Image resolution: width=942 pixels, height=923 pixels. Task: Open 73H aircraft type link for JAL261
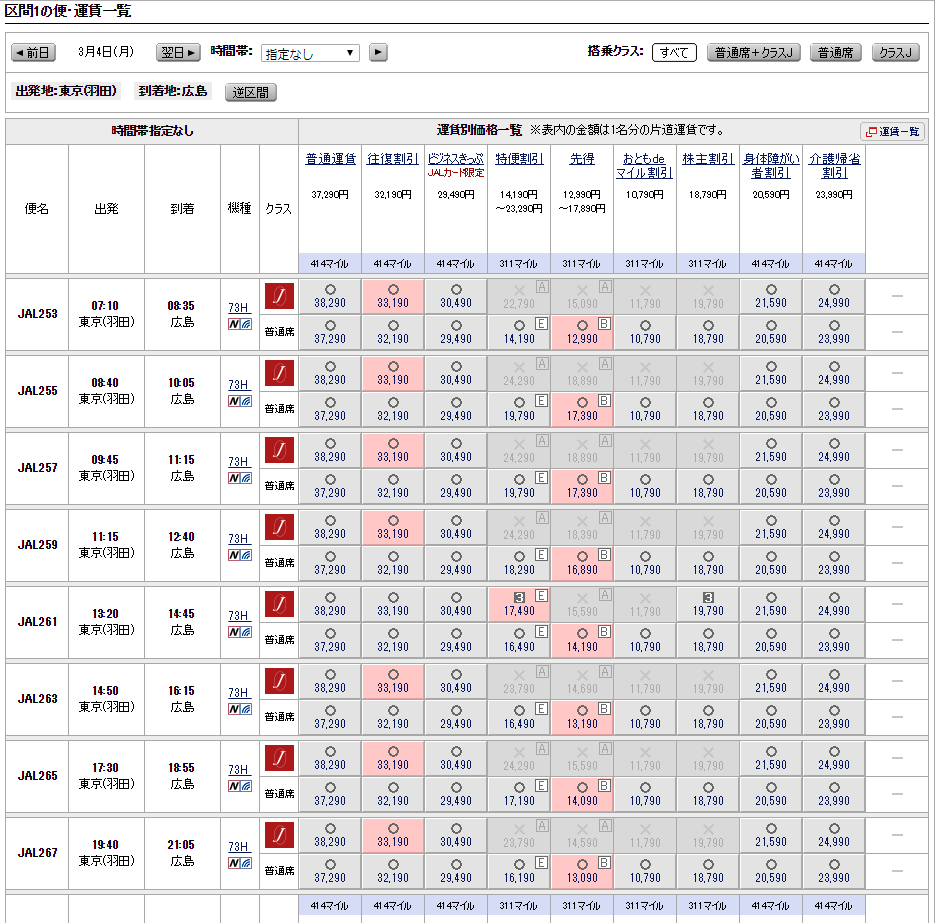tap(239, 615)
